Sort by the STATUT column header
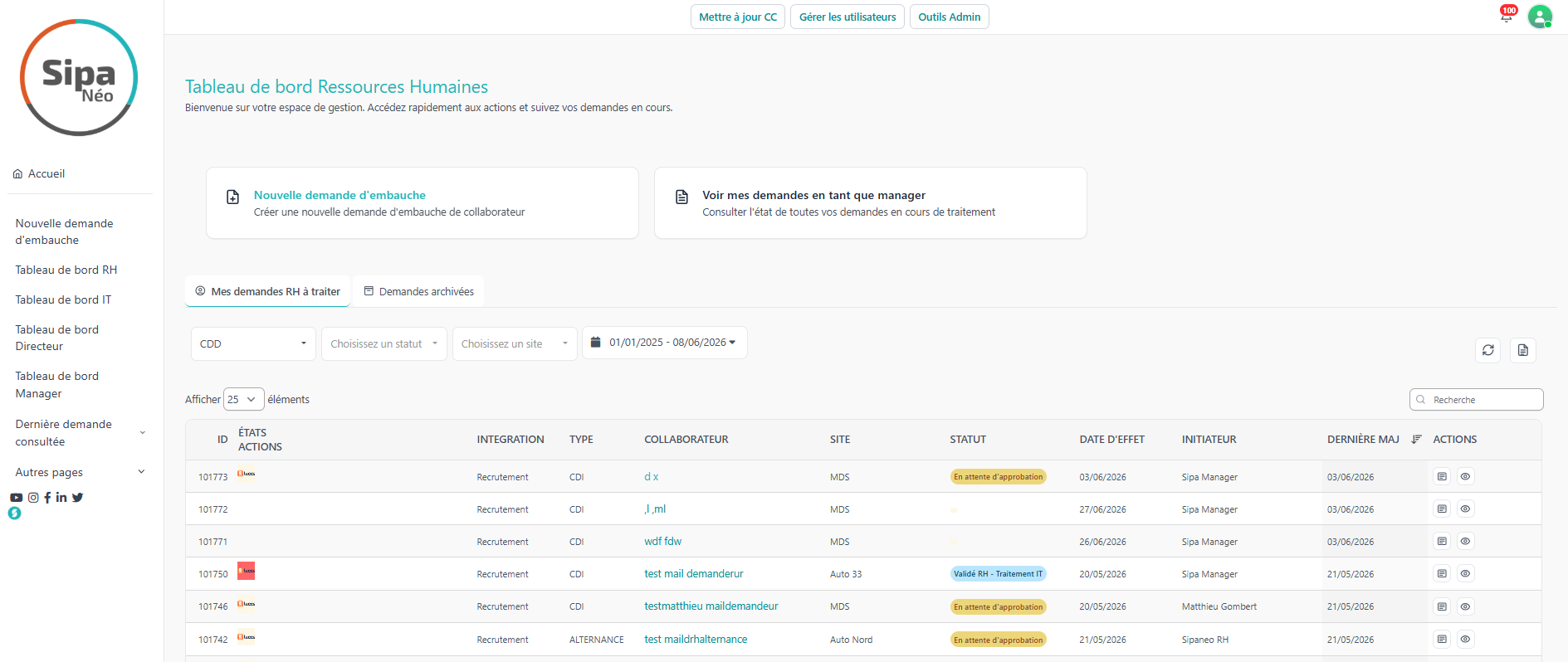The height and width of the screenshot is (662, 1568). 968,440
